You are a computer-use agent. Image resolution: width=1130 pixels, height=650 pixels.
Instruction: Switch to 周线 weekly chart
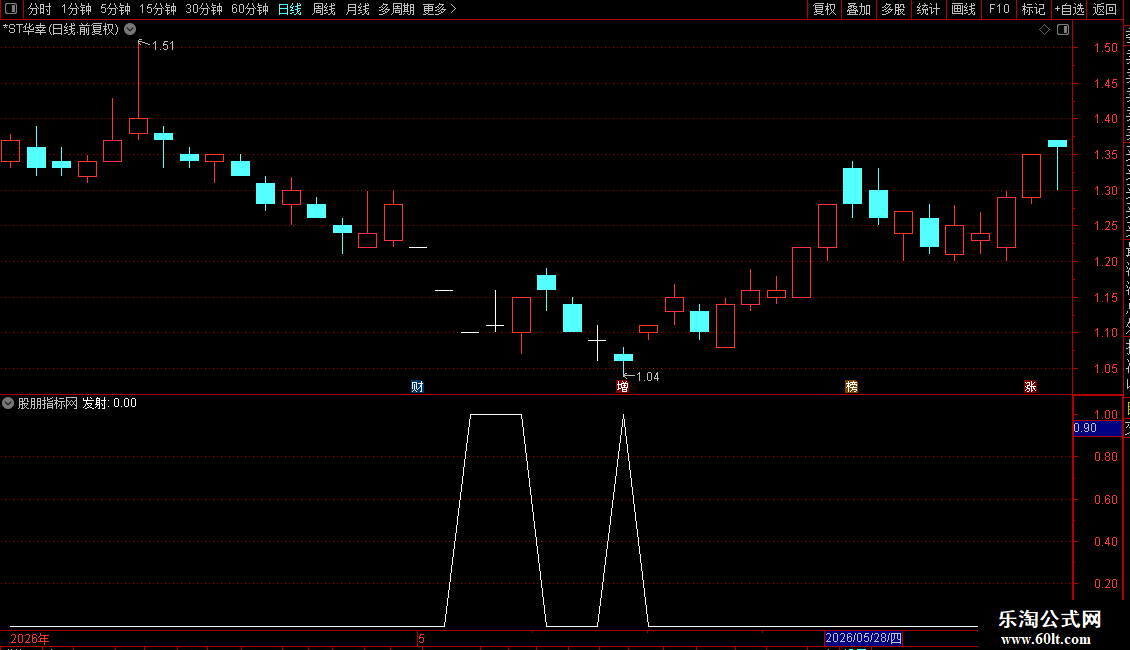(x=324, y=9)
